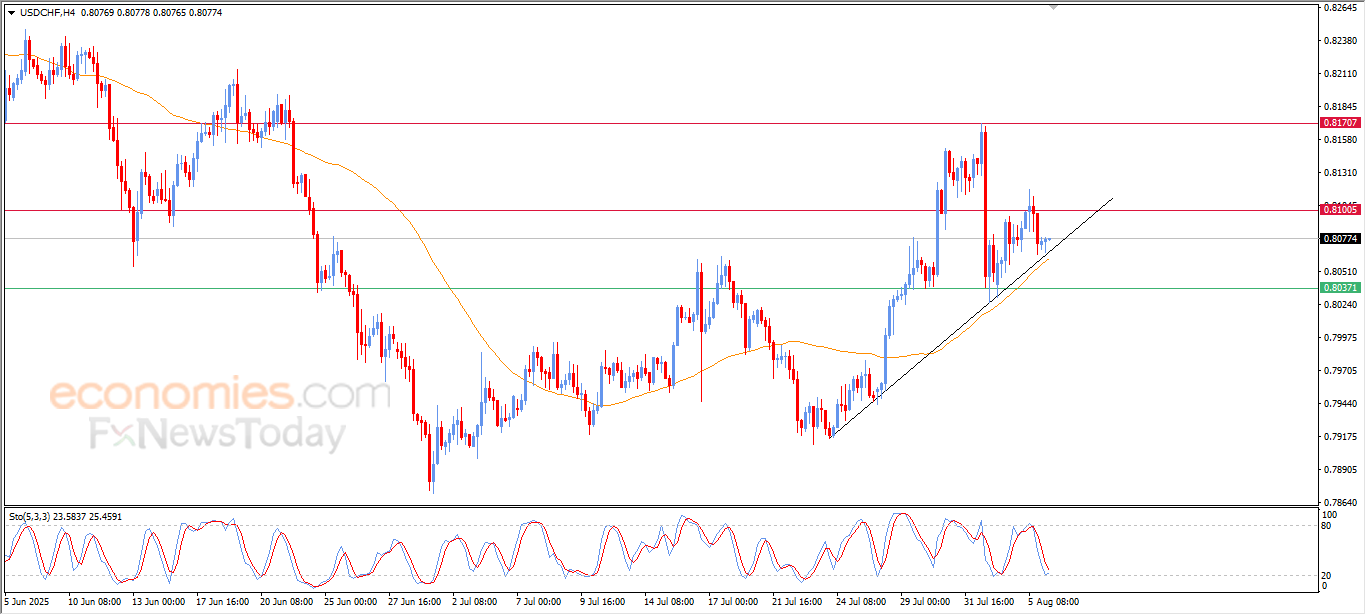Click the 5 Aug 08:00 time label
Image resolution: width=1366 pixels, height=615 pixels.
point(1054,603)
